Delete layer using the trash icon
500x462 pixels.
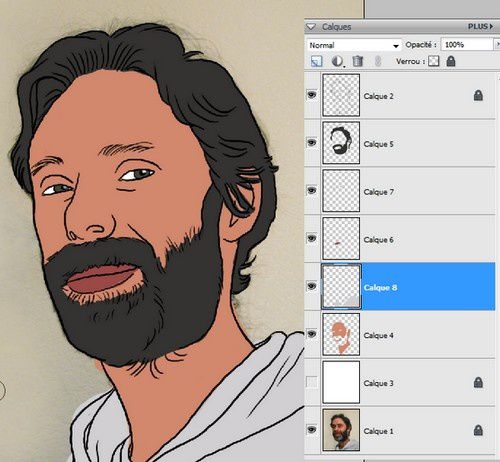coord(358,61)
